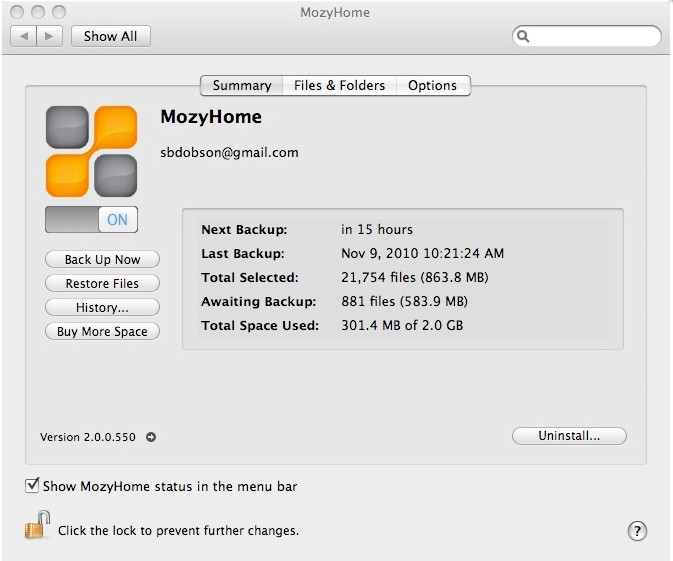Open the Files & Folders tab
673x561 pixels.
click(x=339, y=85)
